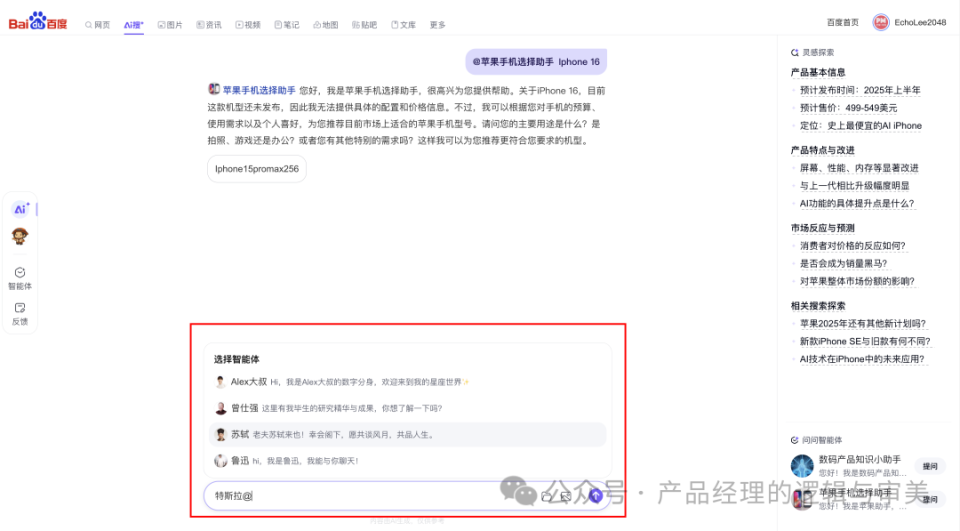The width and height of the screenshot is (960, 531).
Task: Click 提问 for 数码产品知识小助手
Action: point(929,467)
